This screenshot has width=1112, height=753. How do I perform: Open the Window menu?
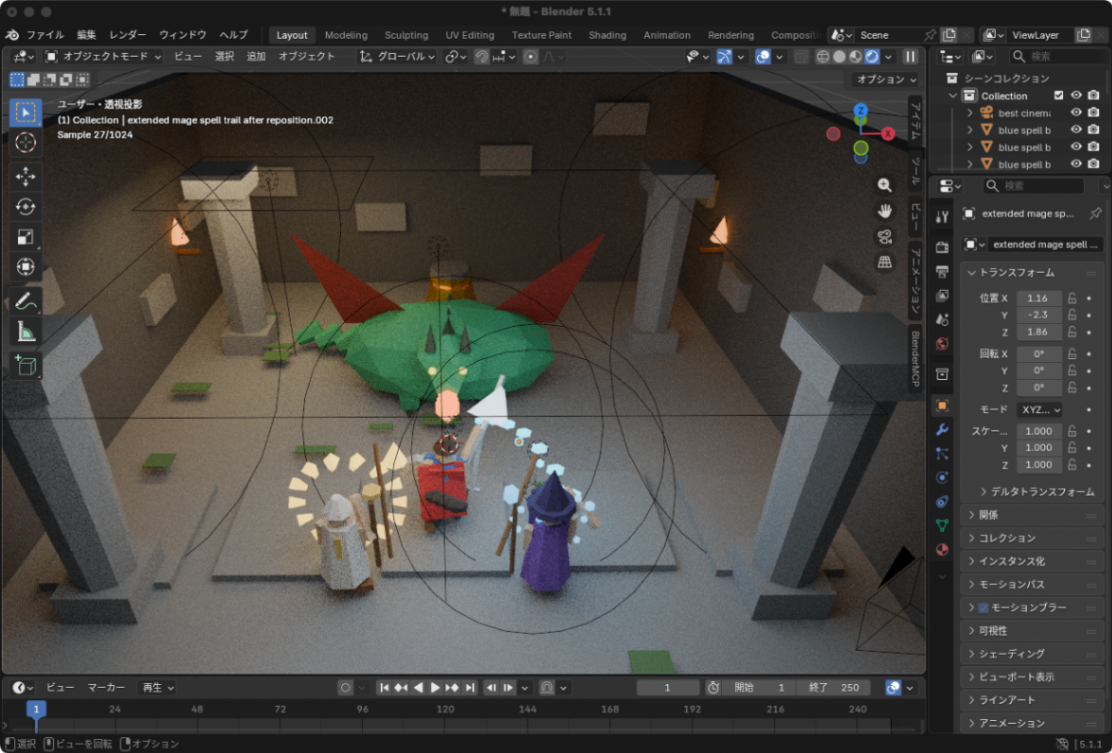pos(182,35)
